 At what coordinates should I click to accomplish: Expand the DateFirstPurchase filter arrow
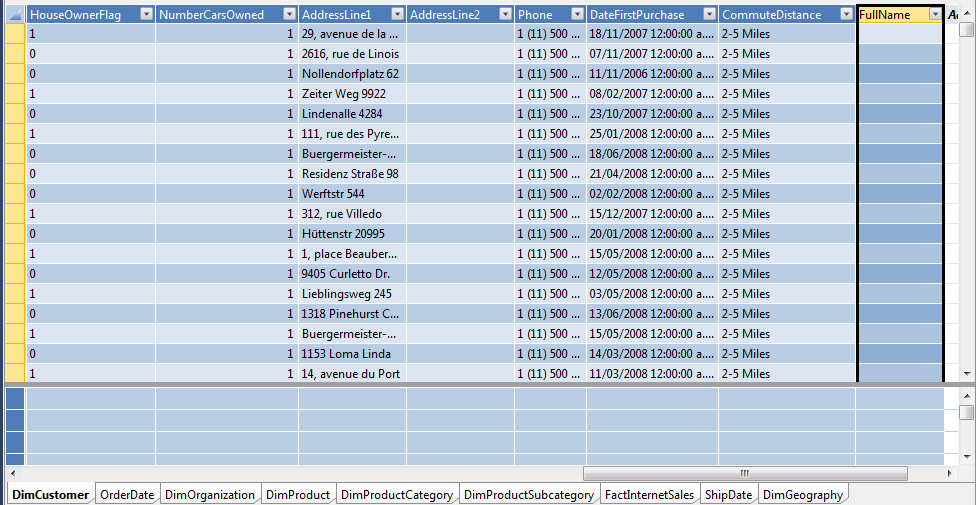tap(709, 15)
